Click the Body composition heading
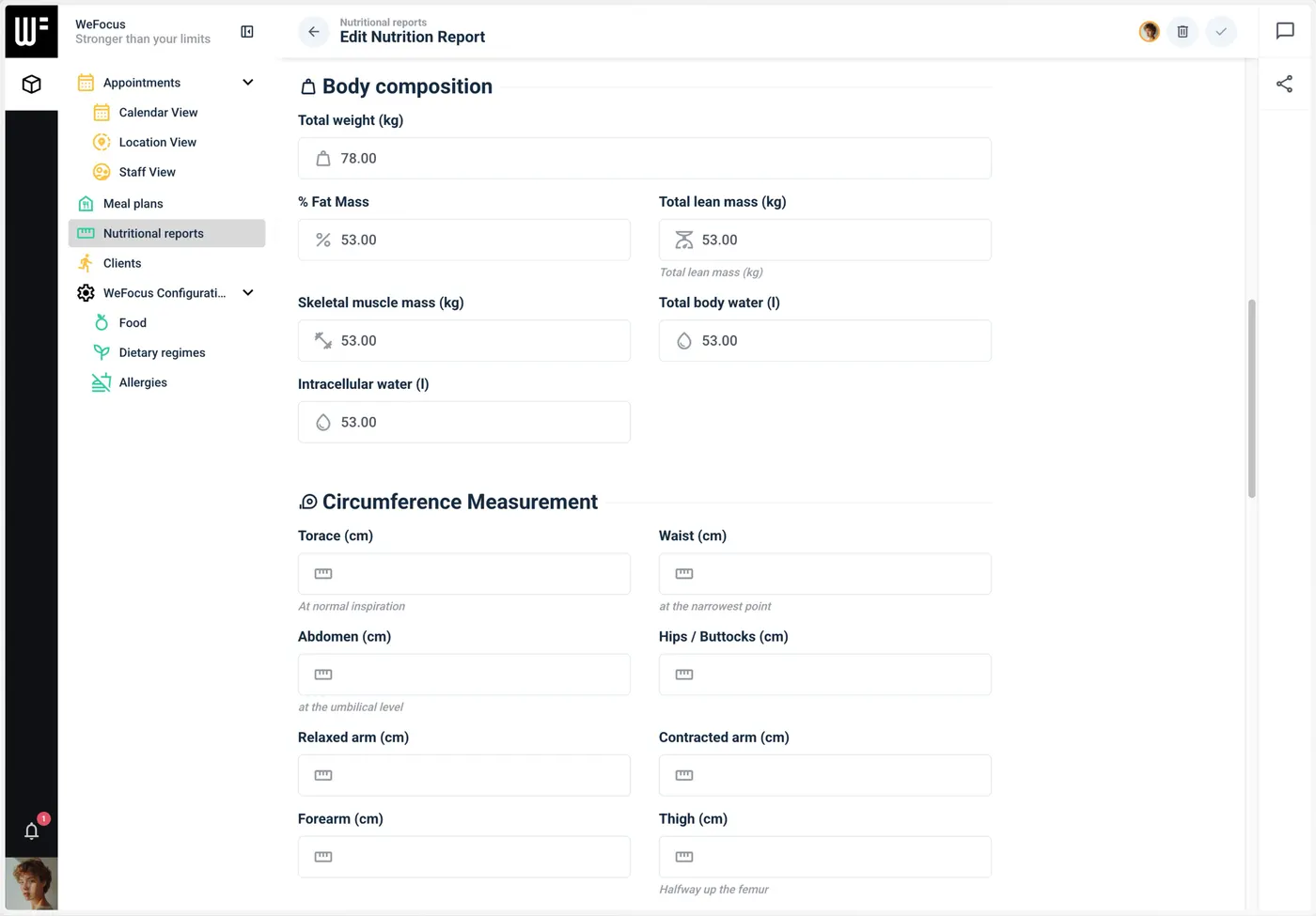This screenshot has height=916, width=1316. pyautogui.click(x=407, y=86)
